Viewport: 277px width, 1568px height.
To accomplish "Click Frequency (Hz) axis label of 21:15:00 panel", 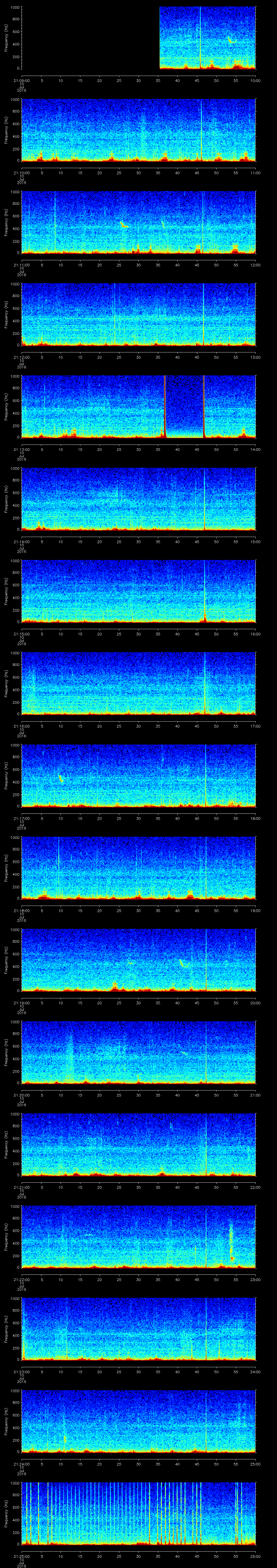I will click(6, 591).
